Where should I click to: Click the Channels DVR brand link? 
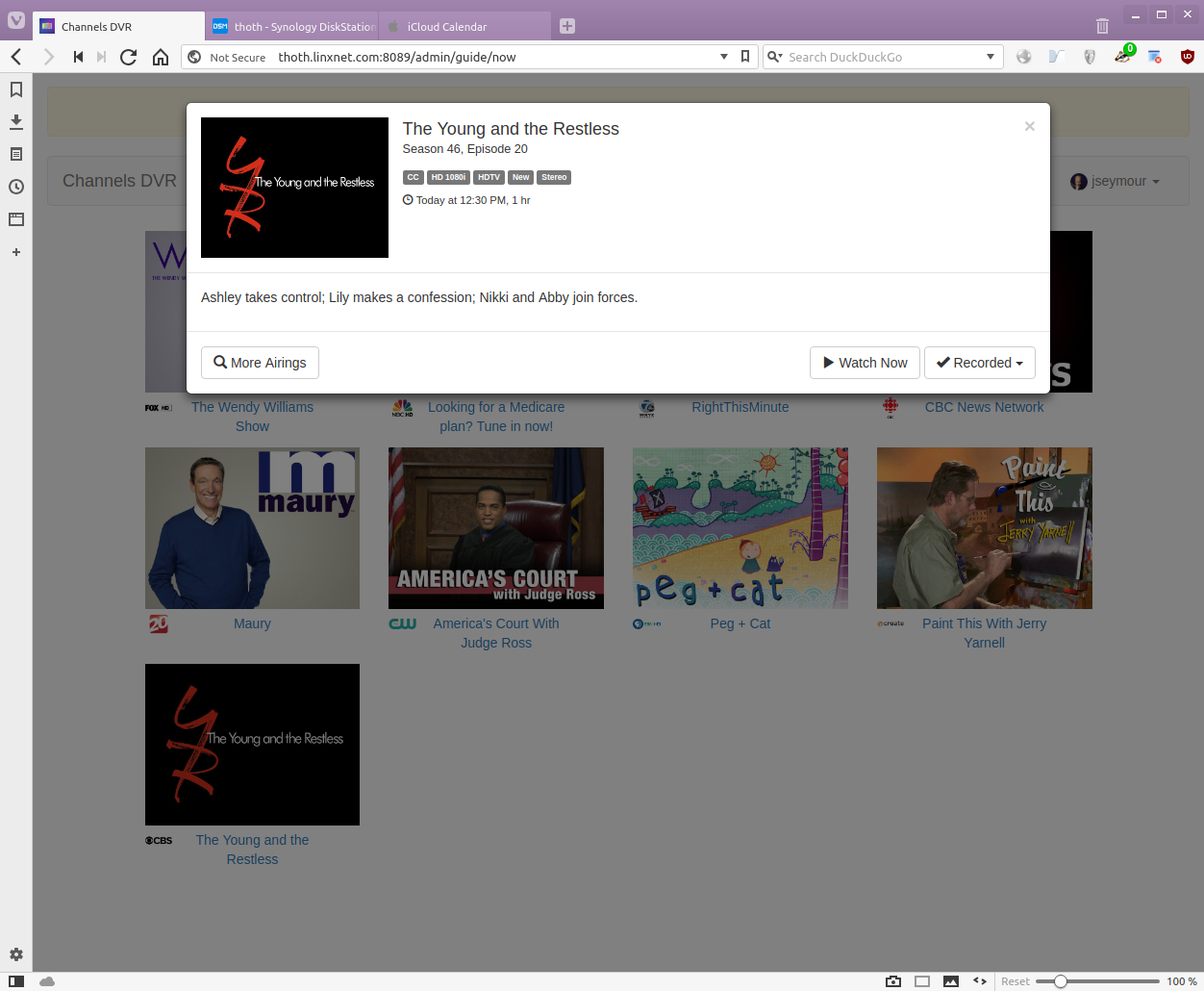click(x=119, y=181)
